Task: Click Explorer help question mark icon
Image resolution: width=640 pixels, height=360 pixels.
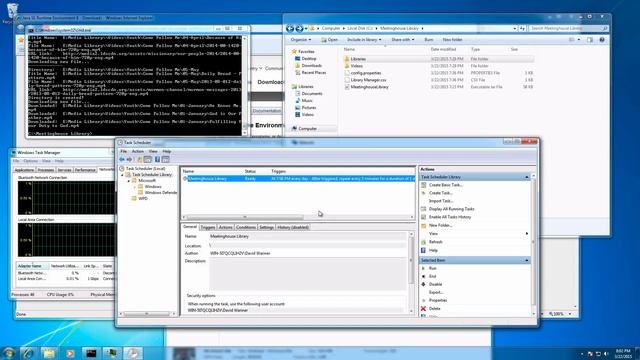Action: point(602,40)
